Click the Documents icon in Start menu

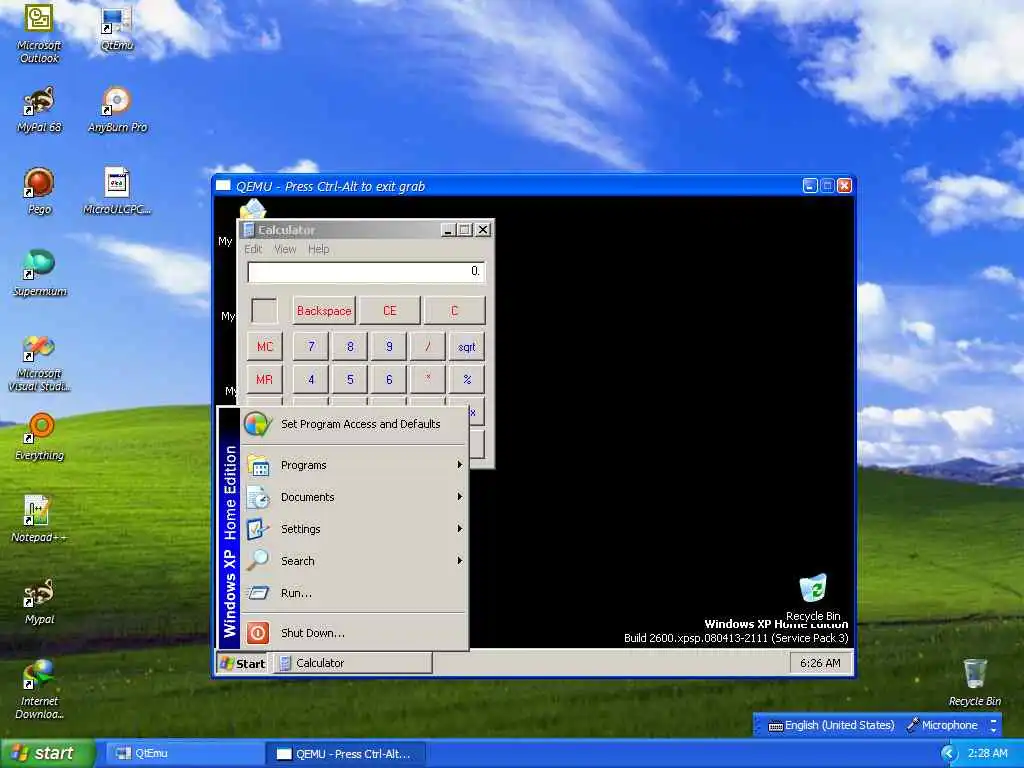click(258, 497)
